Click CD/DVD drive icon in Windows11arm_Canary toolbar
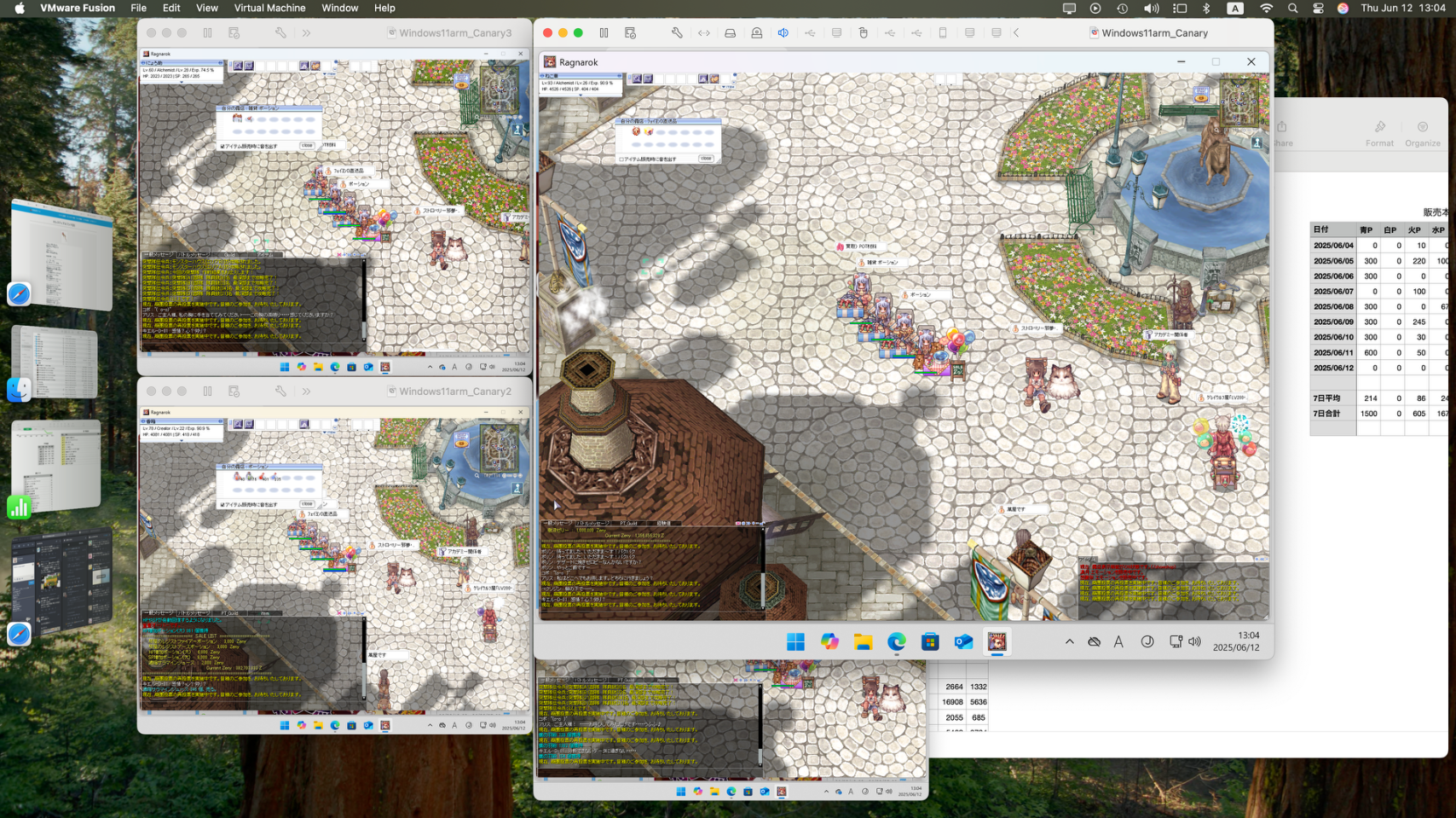Image resolution: width=1456 pixels, height=818 pixels. point(756,33)
